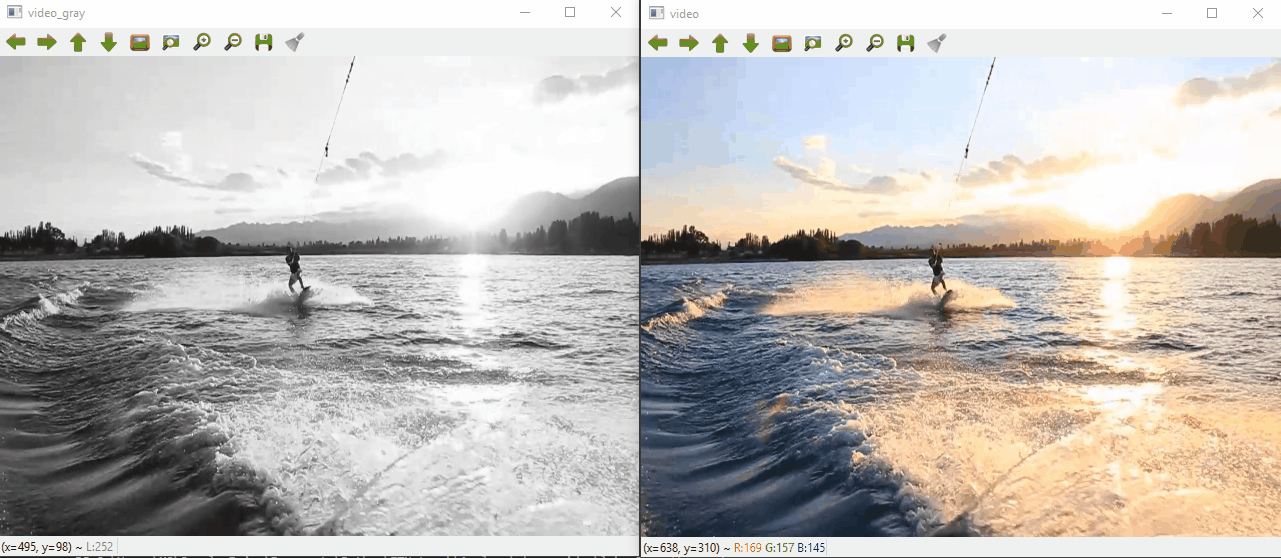Zoom in on the color video image

(844, 42)
